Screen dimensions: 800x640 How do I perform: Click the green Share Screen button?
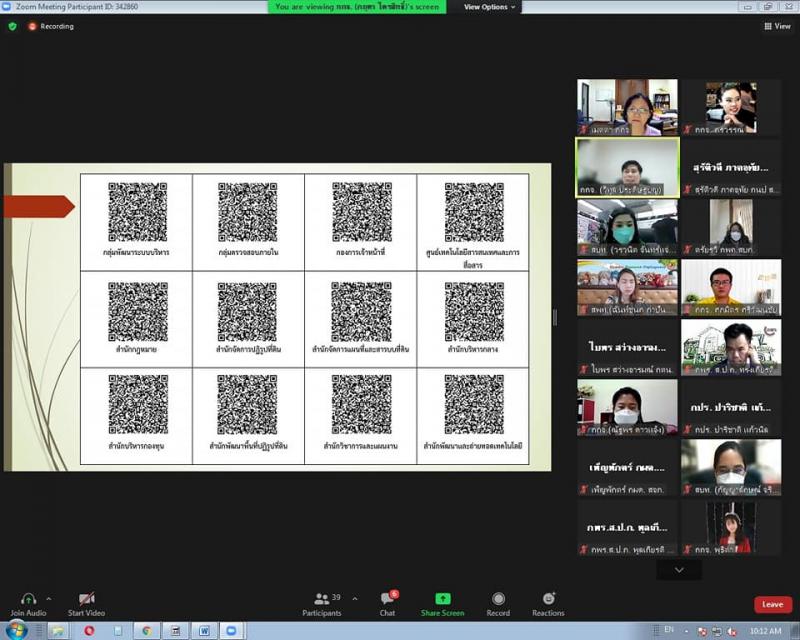tap(442, 604)
